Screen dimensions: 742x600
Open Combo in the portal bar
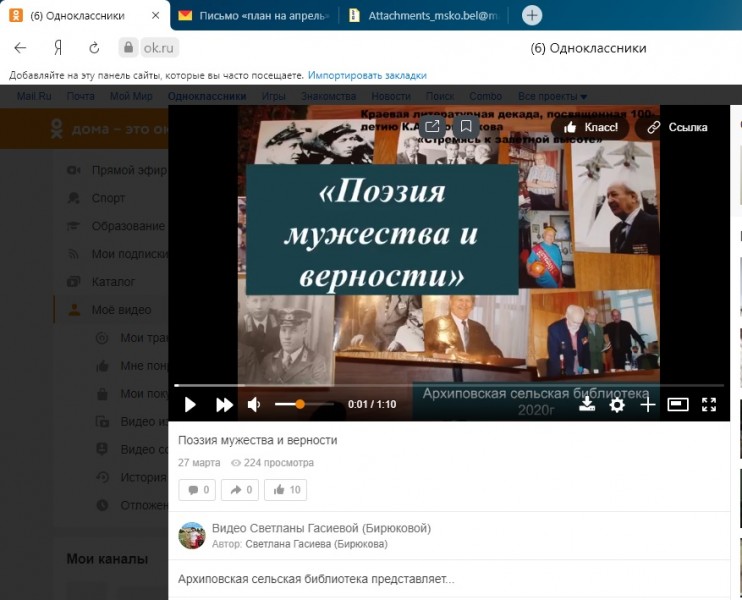click(x=486, y=96)
